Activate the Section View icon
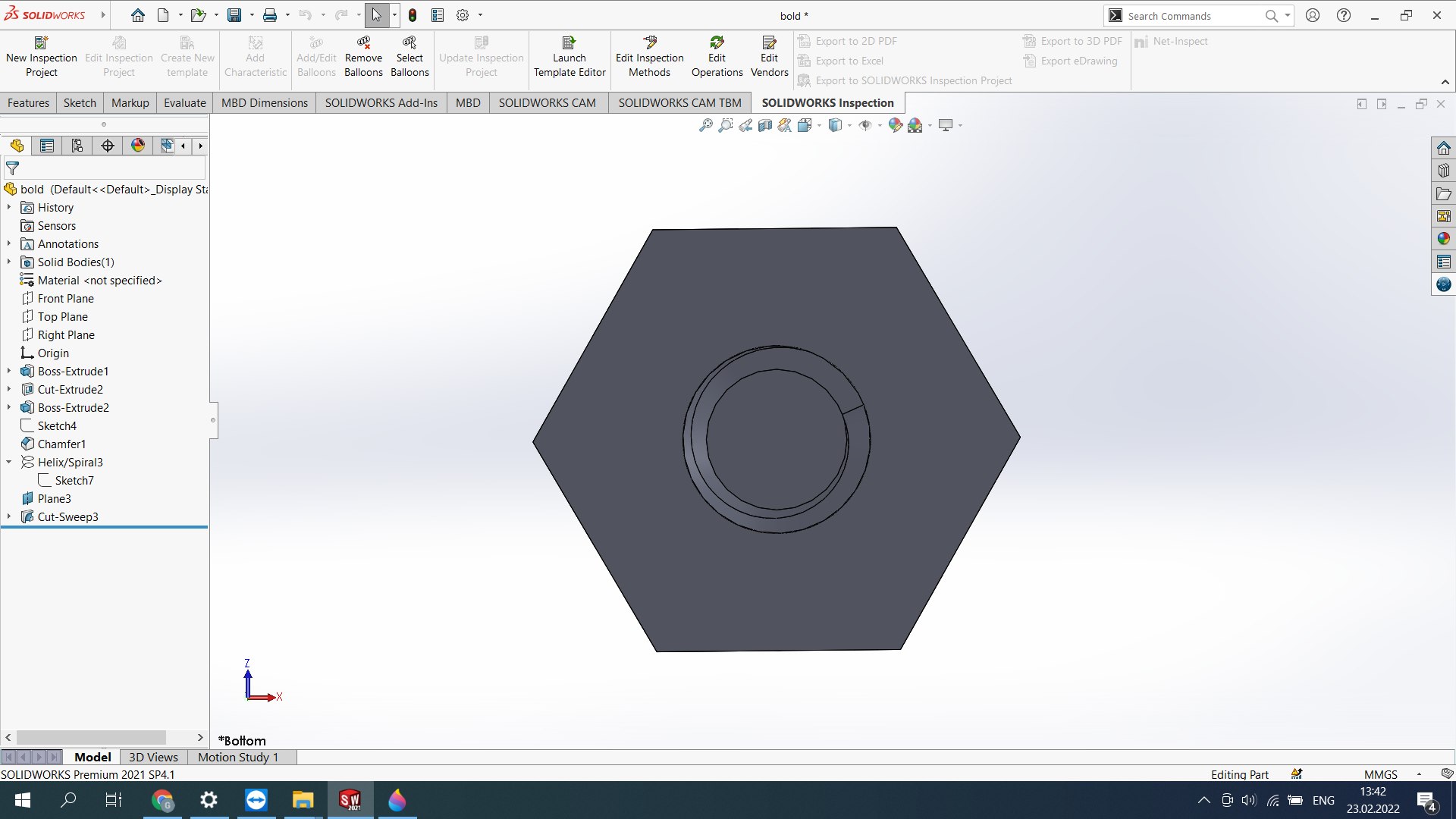Image resolution: width=1456 pixels, height=819 pixels. [x=765, y=125]
